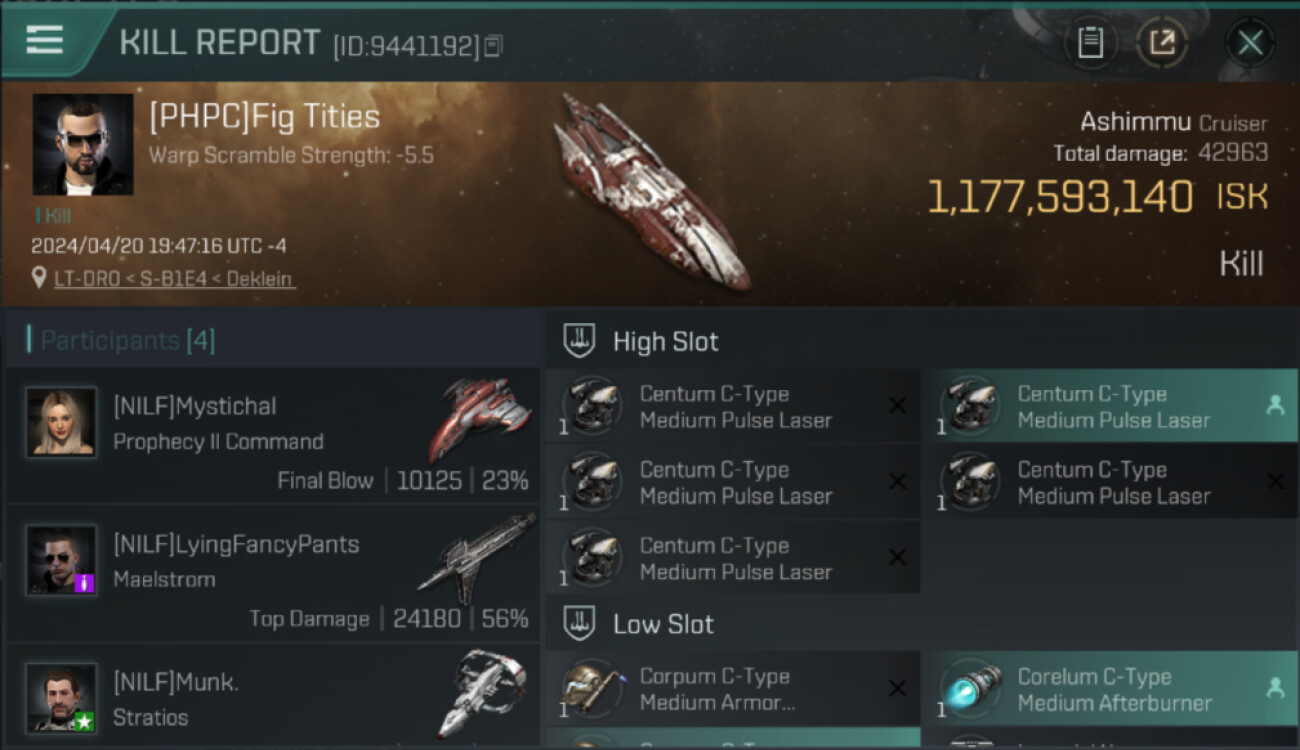Open the hamburger menu icon
Viewport: 1300px width, 750px height.
(45, 40)
